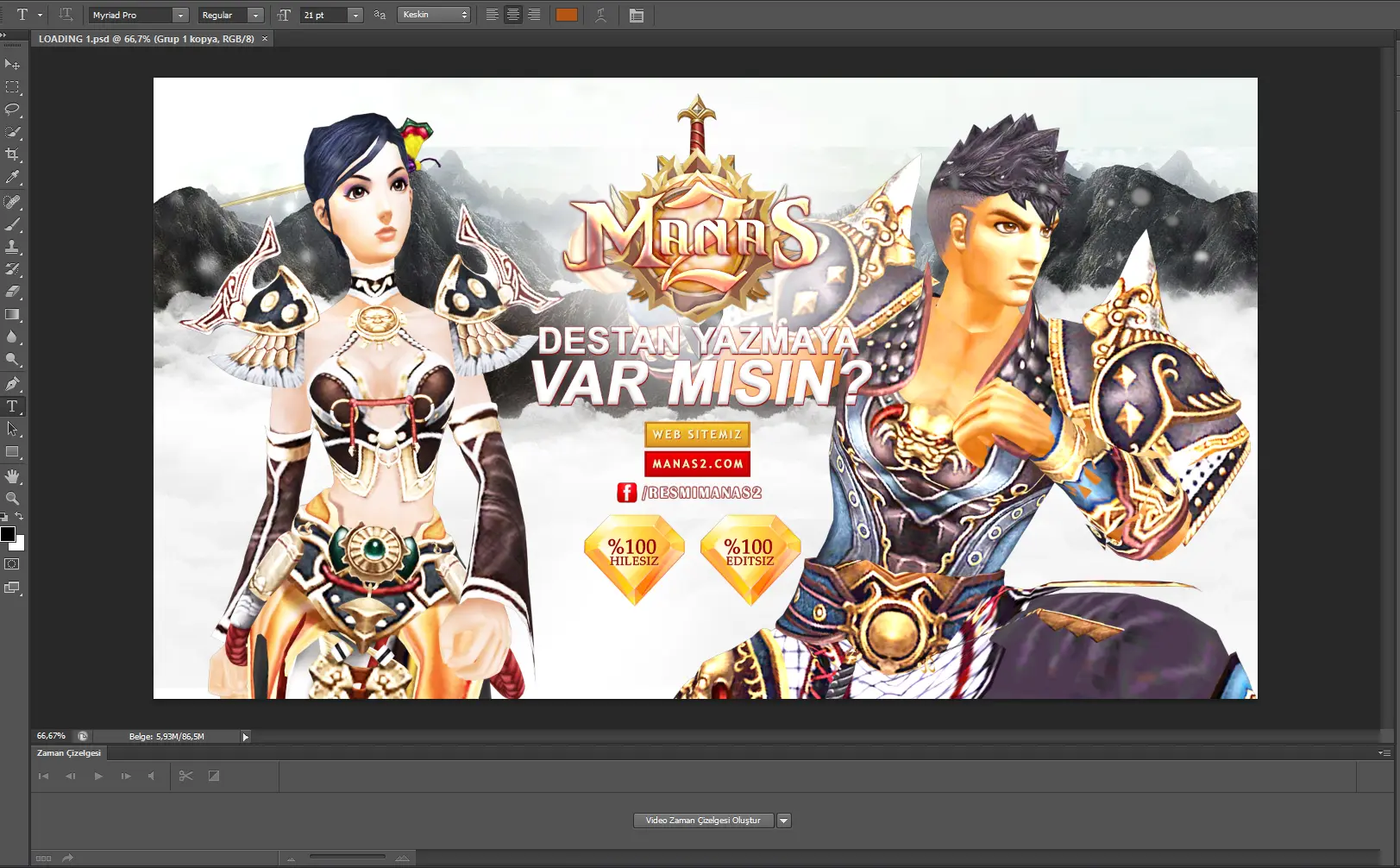Image resolution: width=1400 pixels, height=868 pixels.
Task: Select the Dodge tool
Action: click(12, 359)
